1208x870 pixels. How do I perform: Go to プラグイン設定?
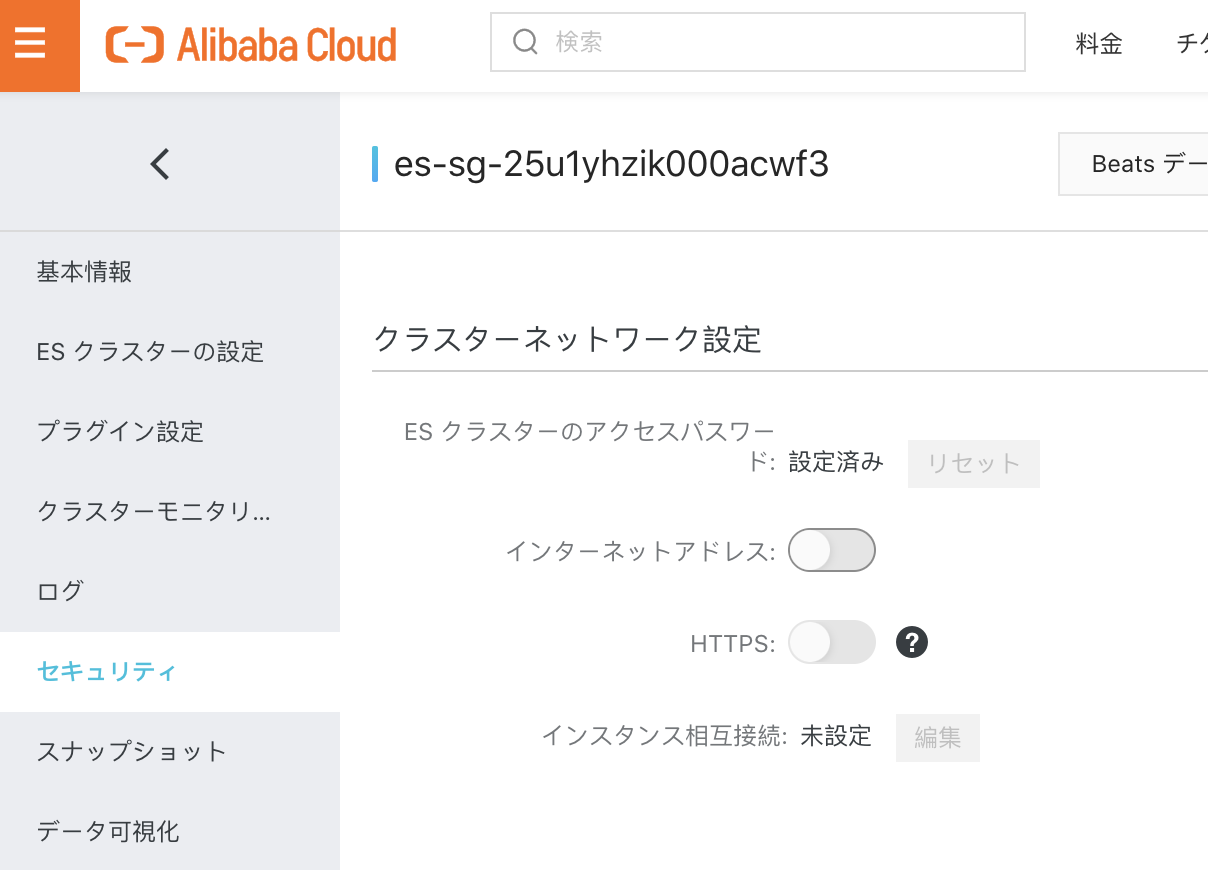(120, 431)
